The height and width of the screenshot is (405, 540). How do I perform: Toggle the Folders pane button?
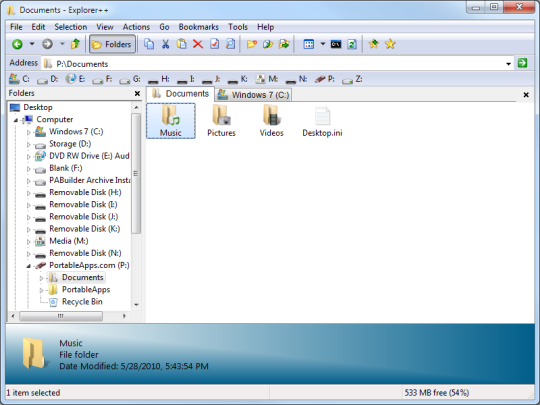tap(112, 44)
